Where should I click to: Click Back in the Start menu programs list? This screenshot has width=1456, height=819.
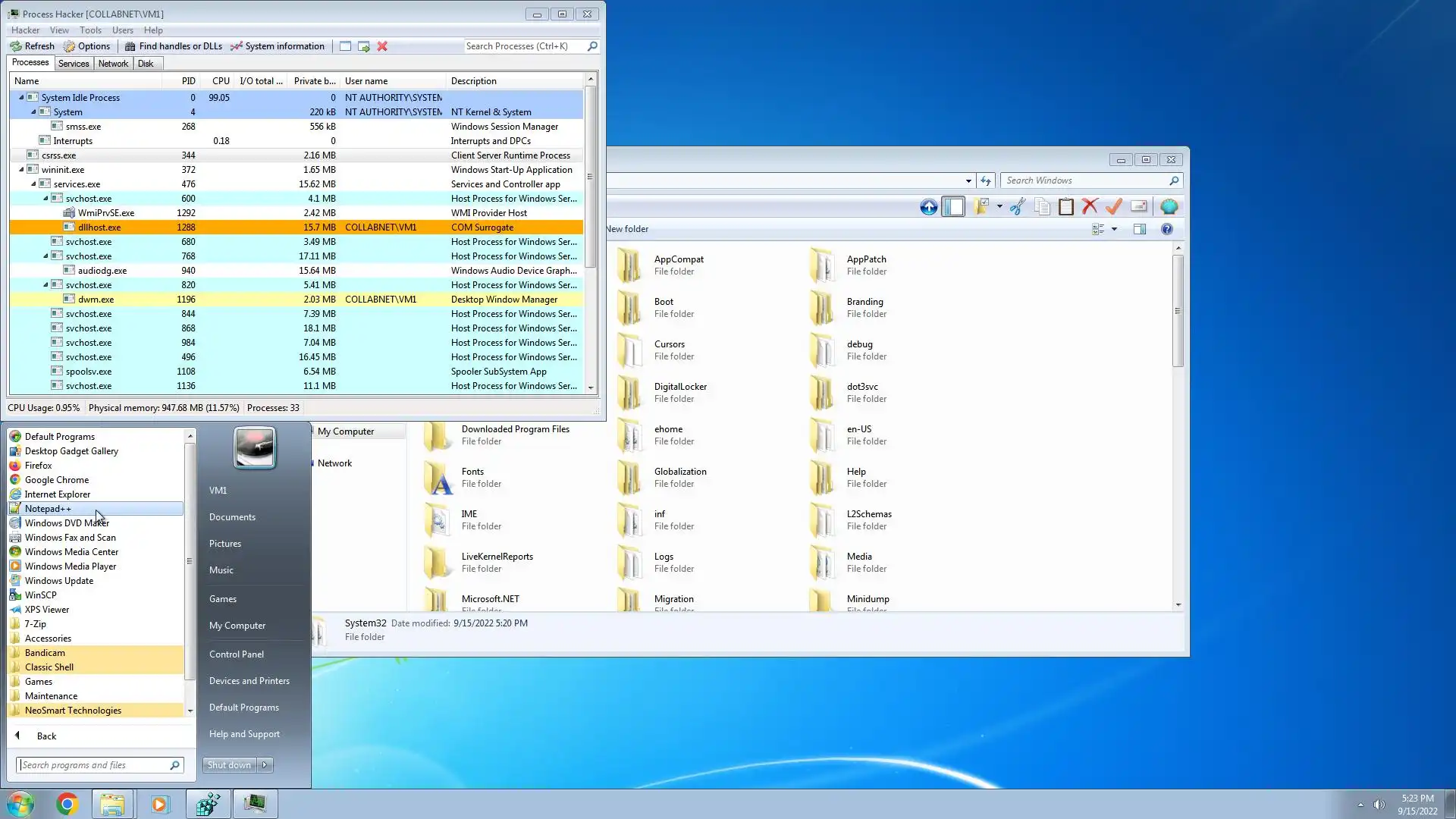[x=46, y=736]
